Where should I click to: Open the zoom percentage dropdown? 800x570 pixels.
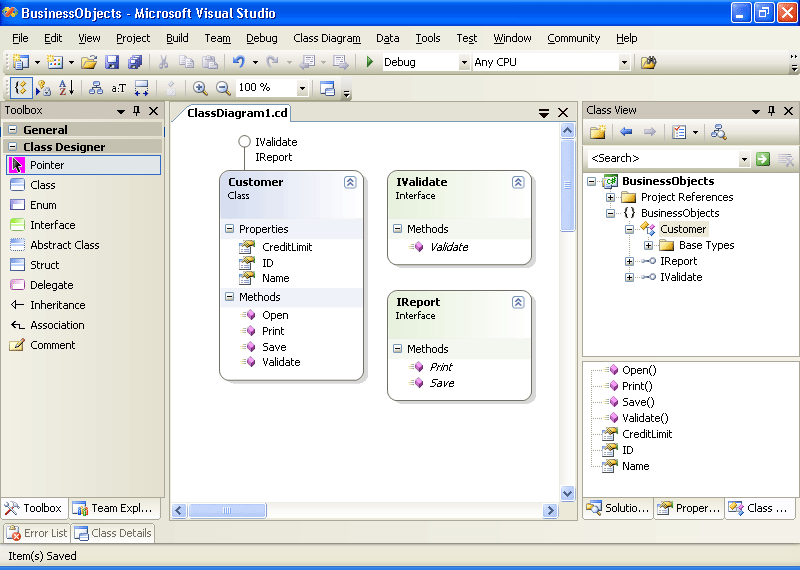tap(302, 88)
